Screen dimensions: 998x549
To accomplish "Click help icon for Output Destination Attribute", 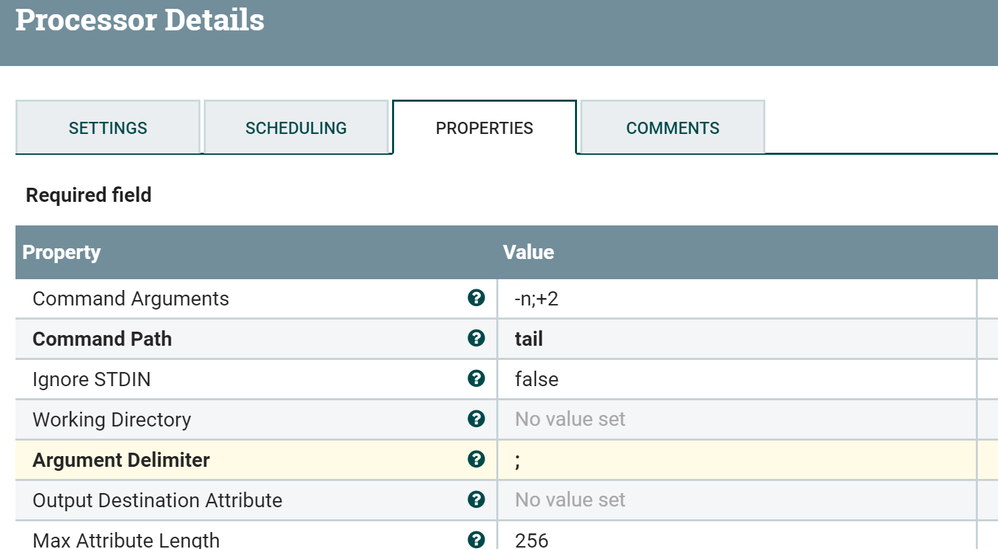I will [476, 500].
